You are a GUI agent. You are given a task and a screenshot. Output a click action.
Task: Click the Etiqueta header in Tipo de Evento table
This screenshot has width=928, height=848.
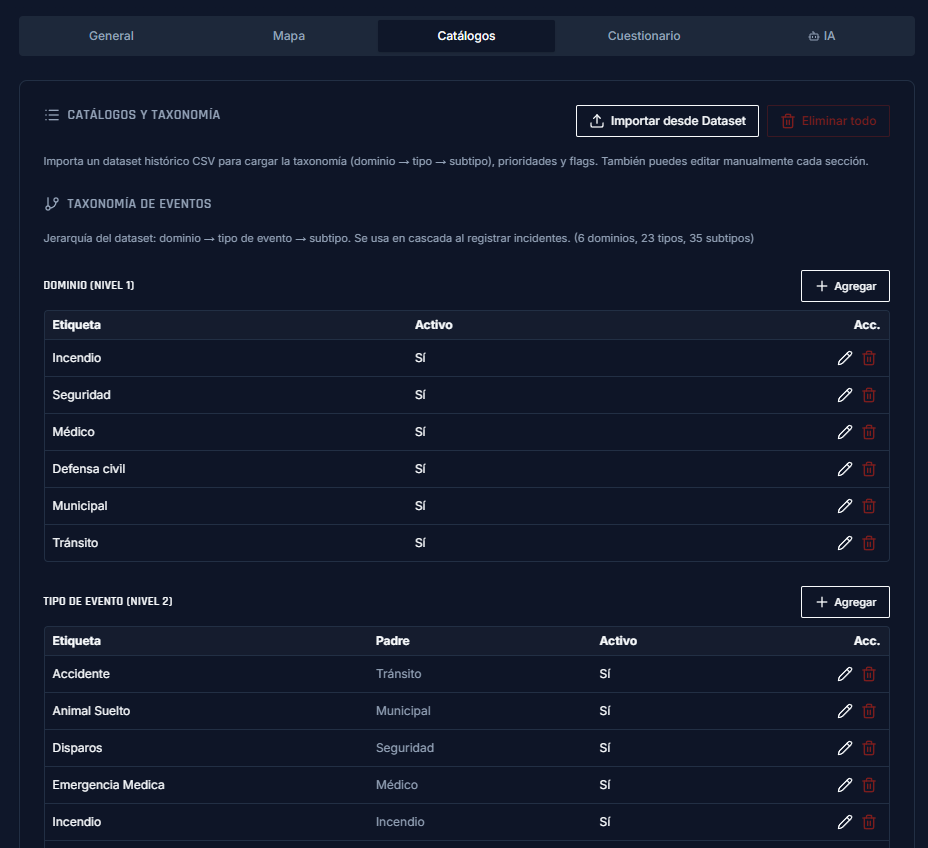[76, 641]
